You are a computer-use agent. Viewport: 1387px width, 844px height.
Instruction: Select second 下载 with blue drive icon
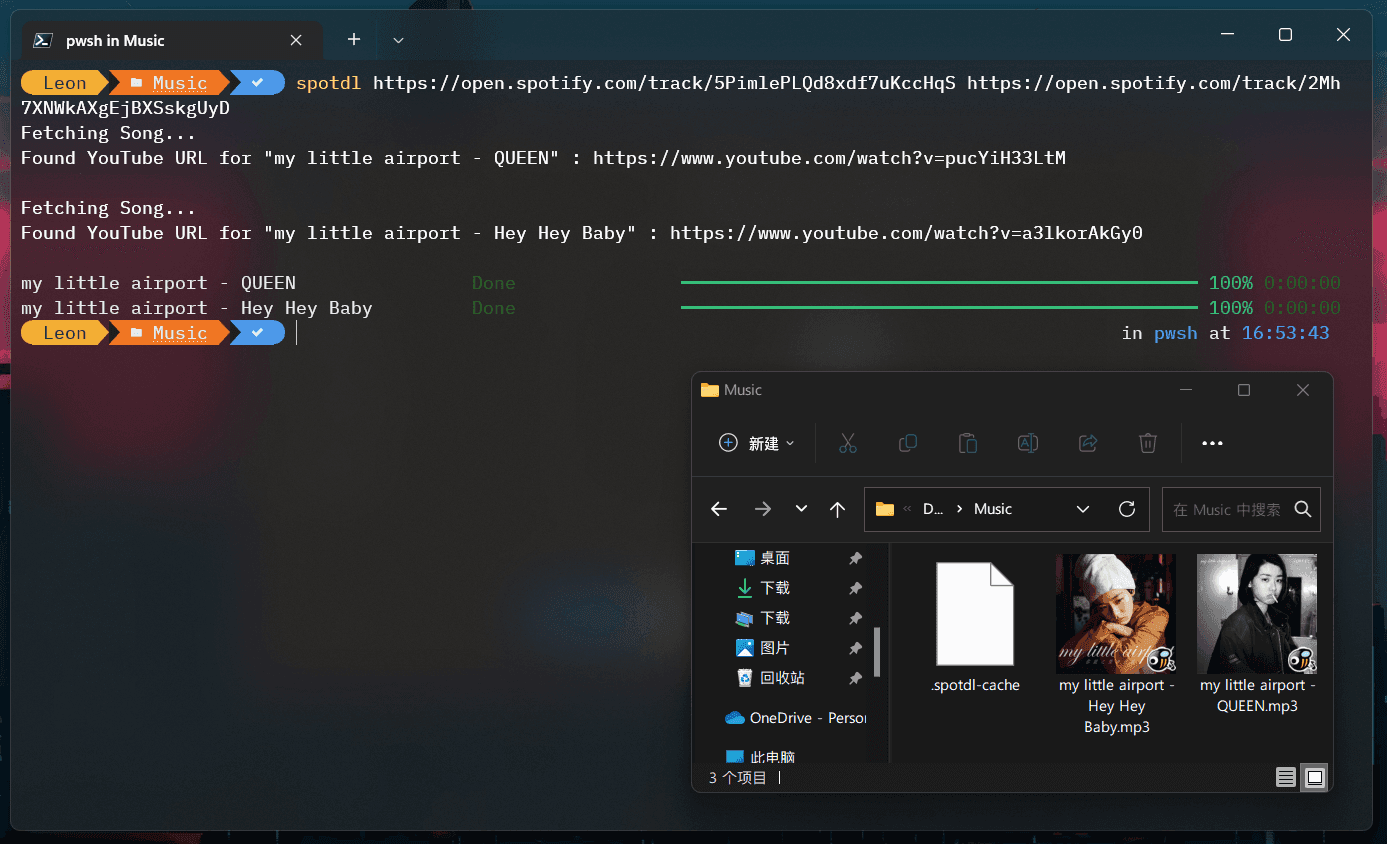(x=775, y=618)
